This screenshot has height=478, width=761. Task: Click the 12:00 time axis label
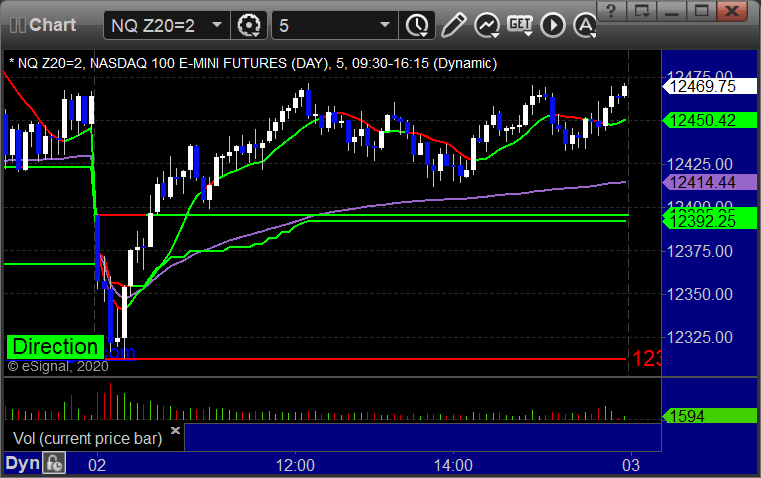(x=295, y=465)
